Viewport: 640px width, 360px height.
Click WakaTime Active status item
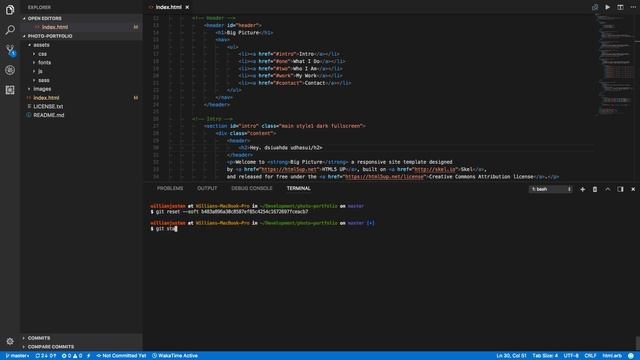coord(175,356)
